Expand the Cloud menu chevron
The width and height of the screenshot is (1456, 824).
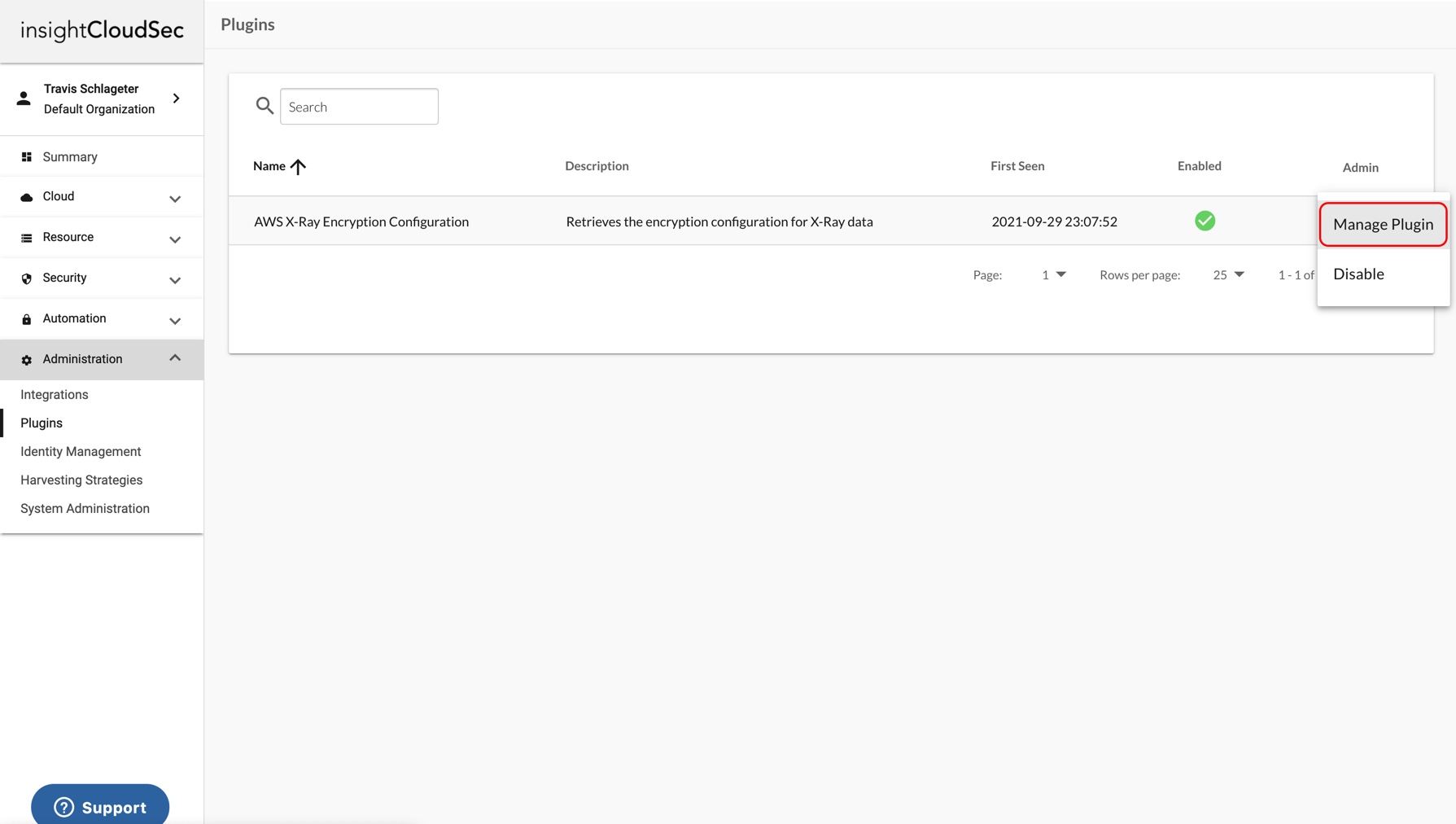click(175, 199)
